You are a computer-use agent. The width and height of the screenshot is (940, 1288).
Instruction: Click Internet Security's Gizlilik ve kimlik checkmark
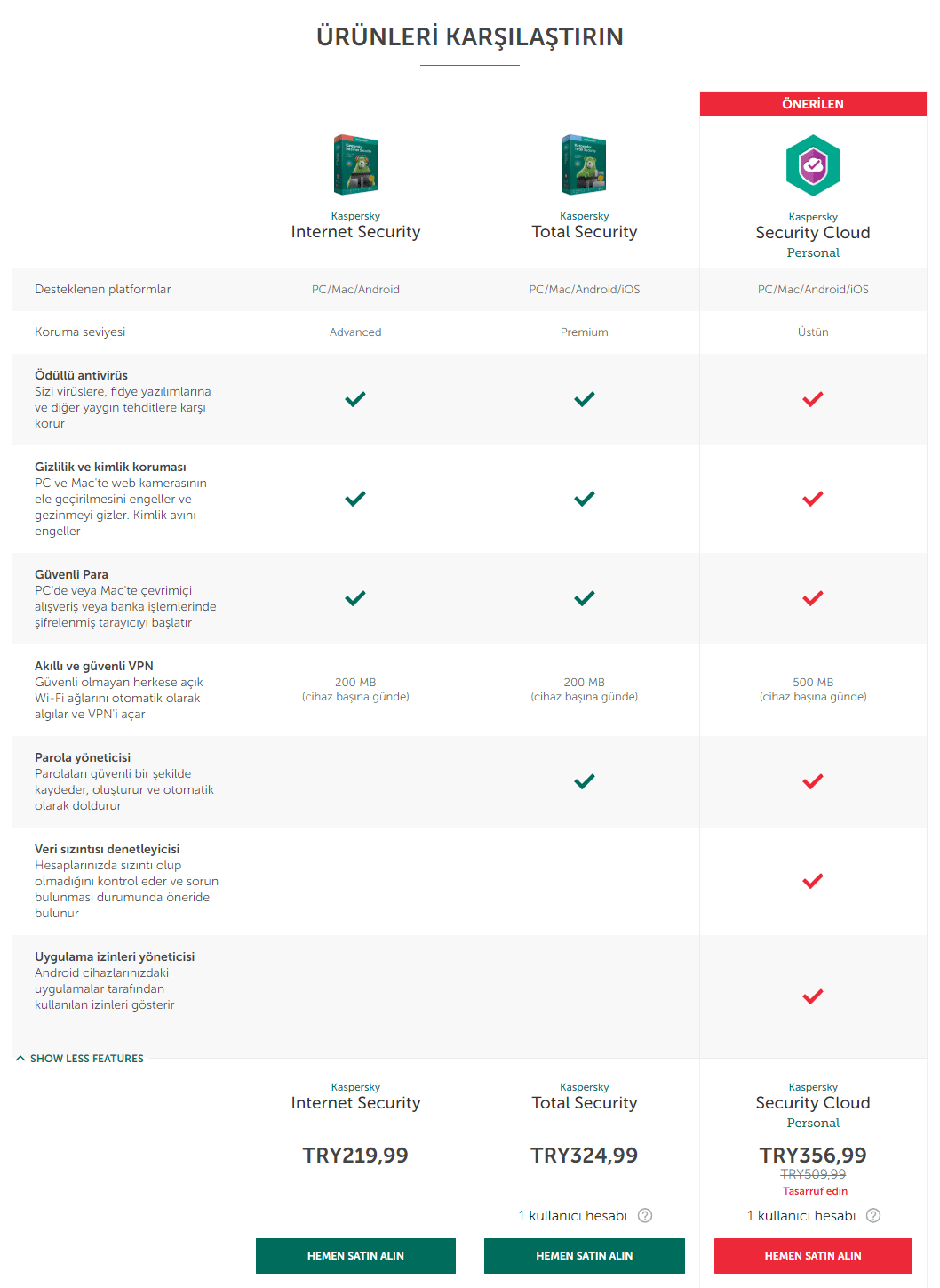[355, 499]
